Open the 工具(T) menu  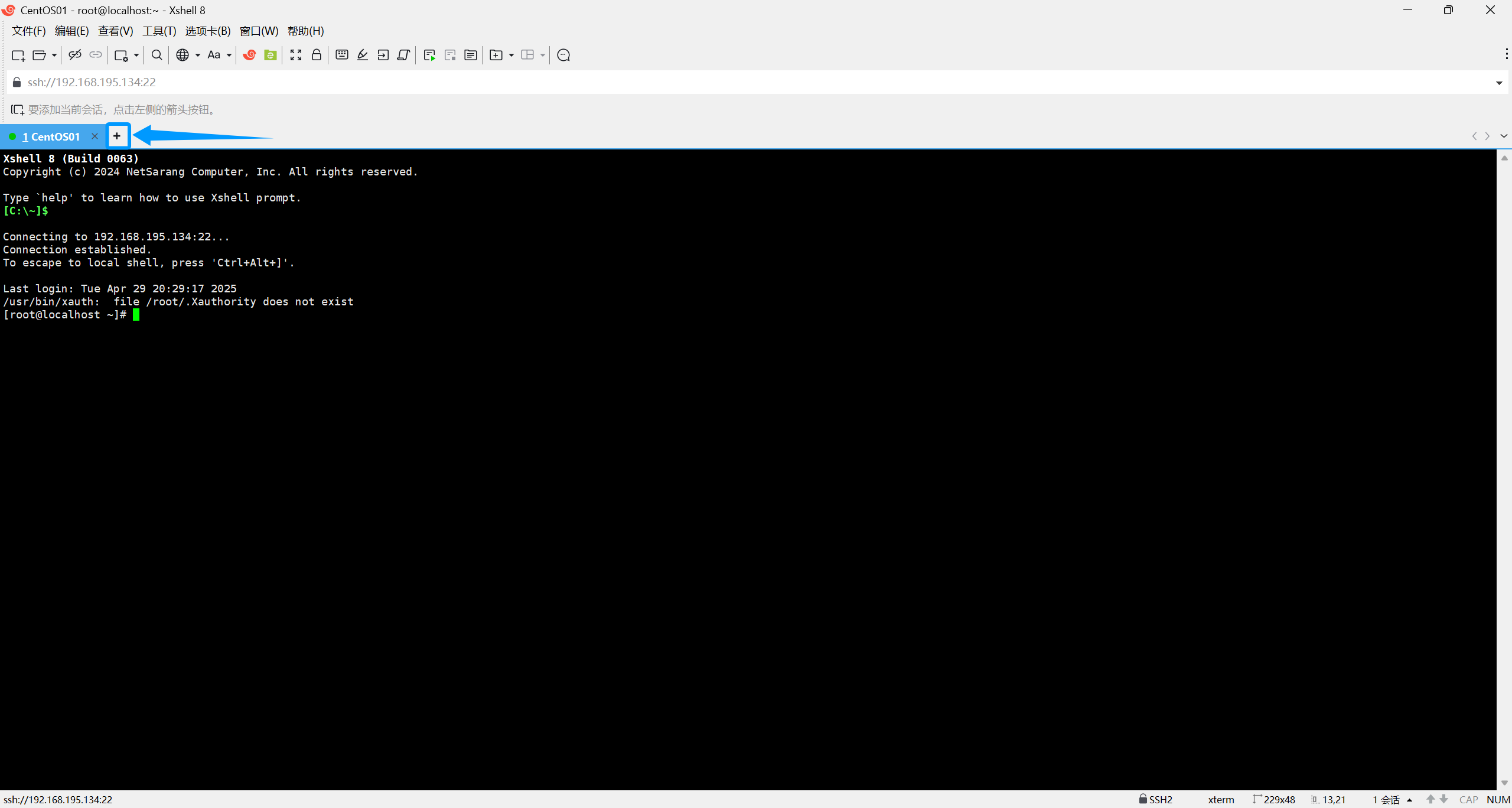click(159, 31)
